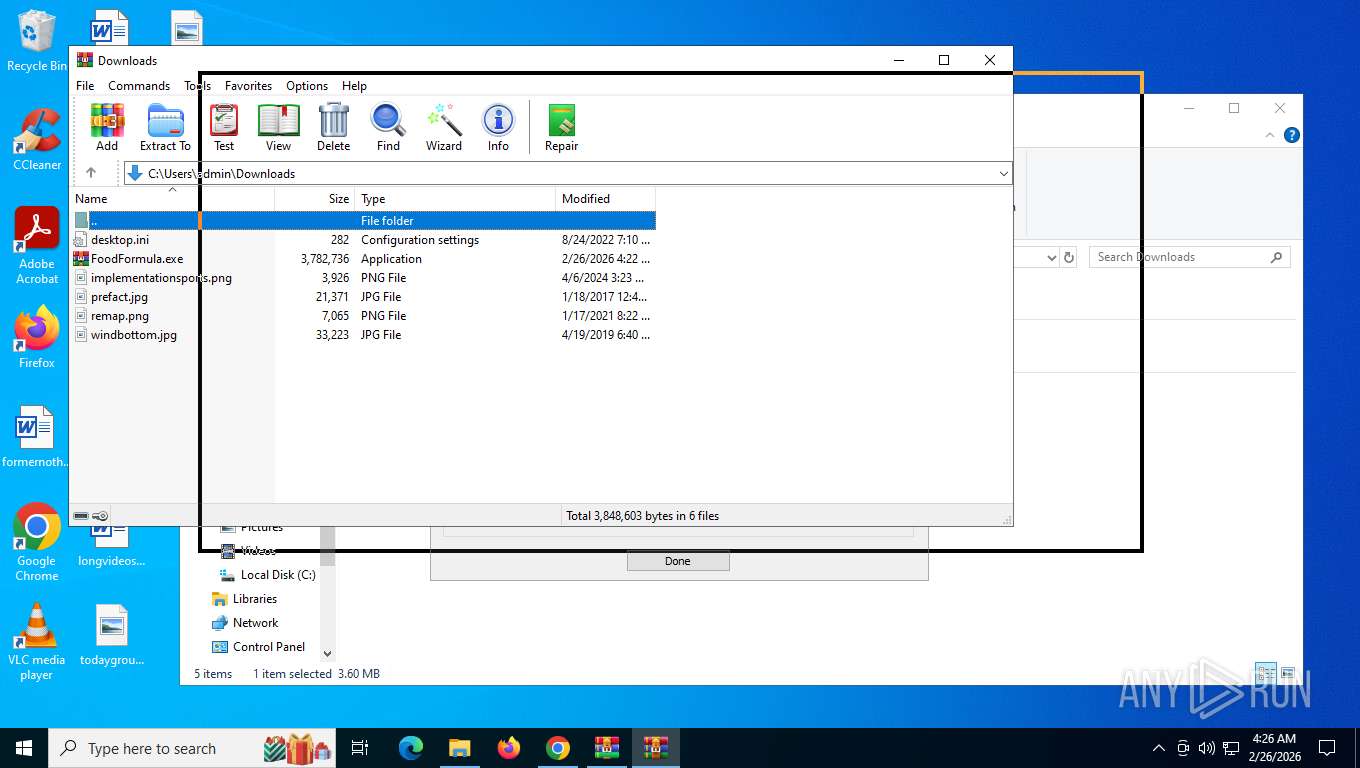Open File Explorer help icon

pos(1292,135)
